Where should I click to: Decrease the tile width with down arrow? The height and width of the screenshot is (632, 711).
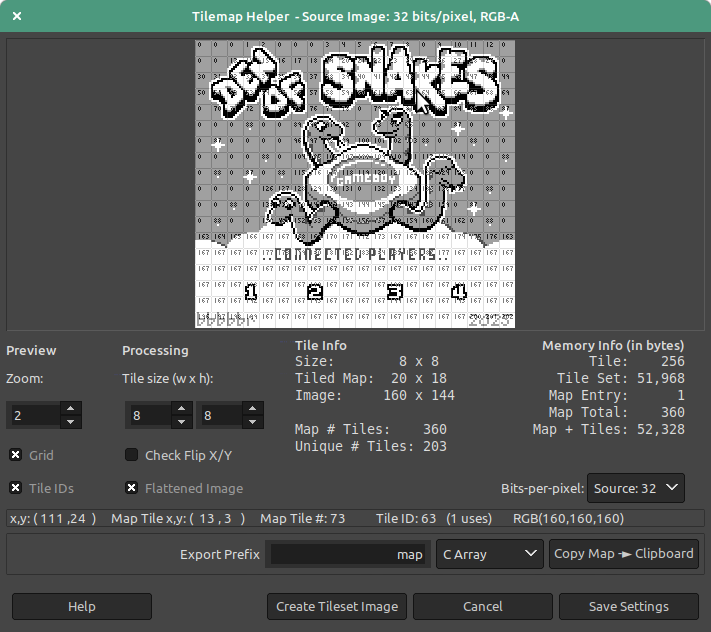click(181, 422)
